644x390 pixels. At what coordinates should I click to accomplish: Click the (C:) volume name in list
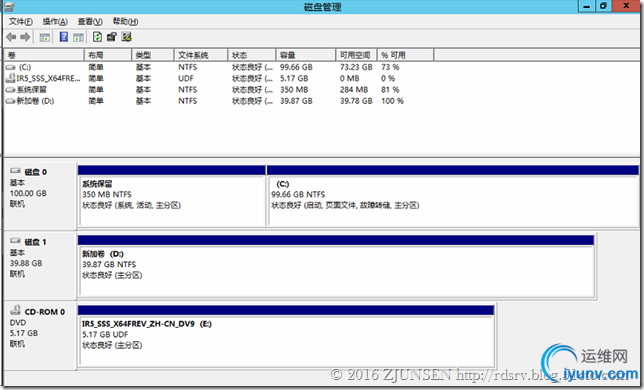pos(25,67)
